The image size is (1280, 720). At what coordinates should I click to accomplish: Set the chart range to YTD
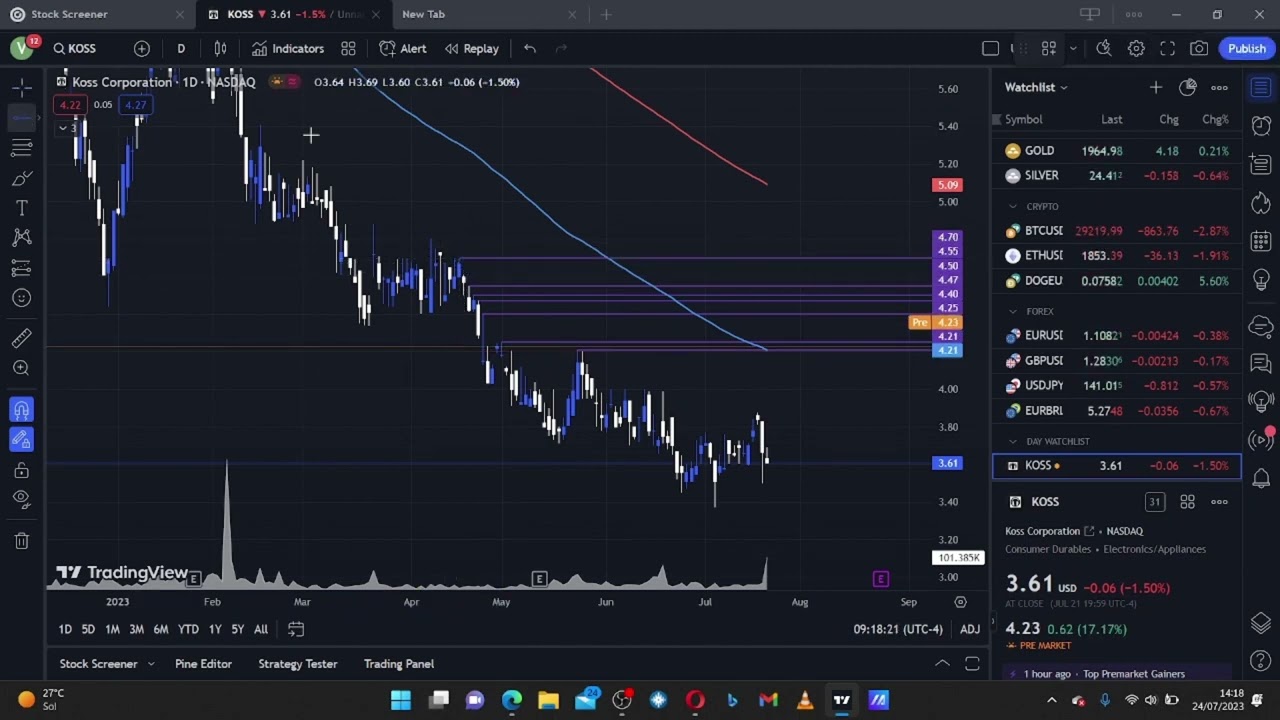[188, 629]
